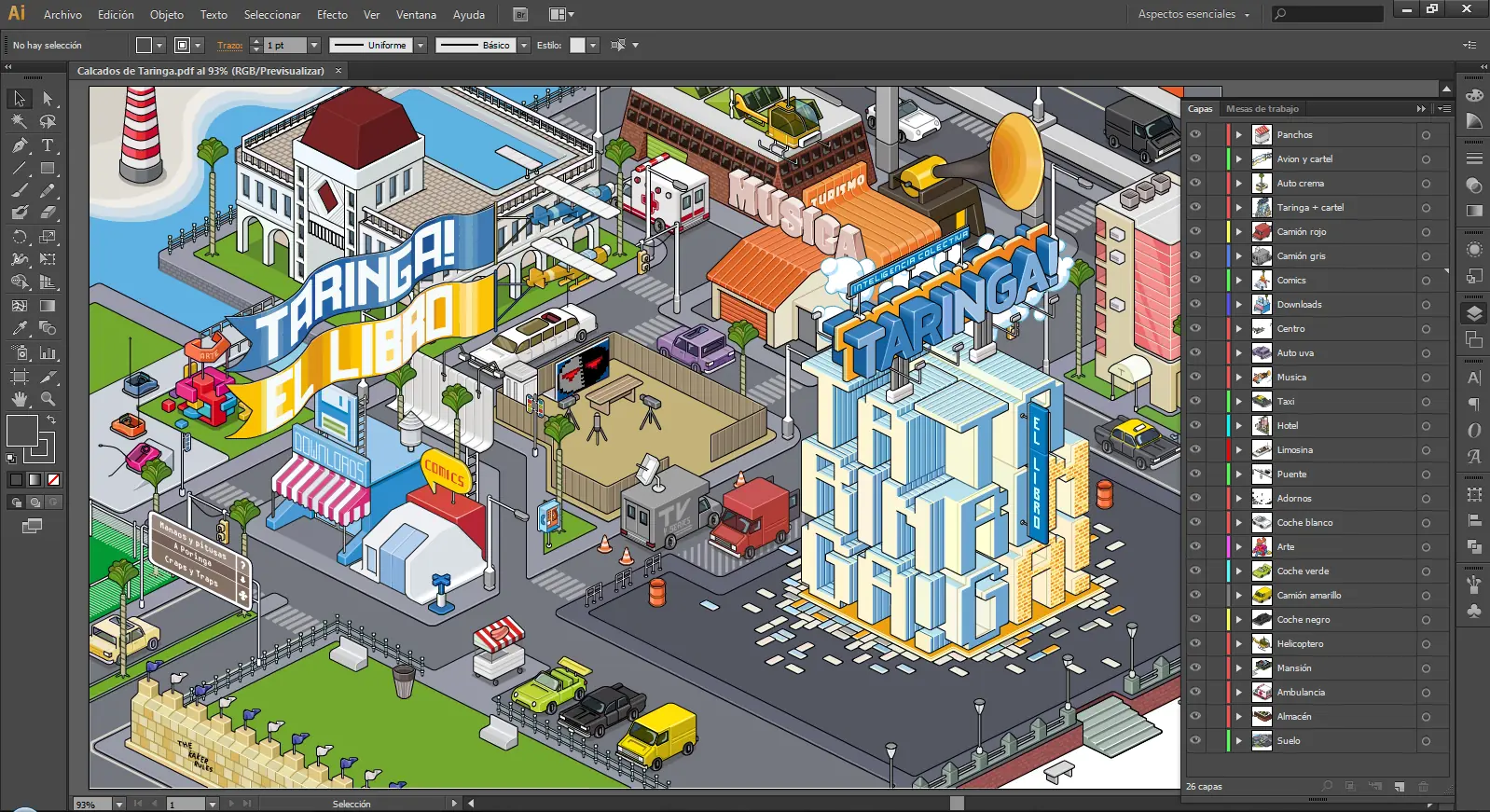Open the Efecto menu
The image size is (1490, 812).
click(x=332, y=15)
